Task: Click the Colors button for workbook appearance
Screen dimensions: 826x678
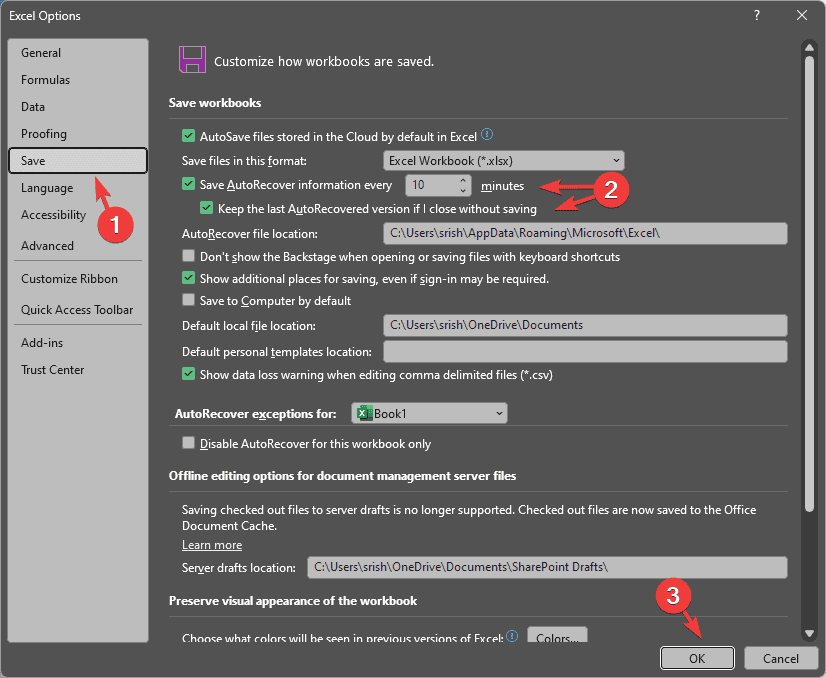Action: click(x=557, y=633)
